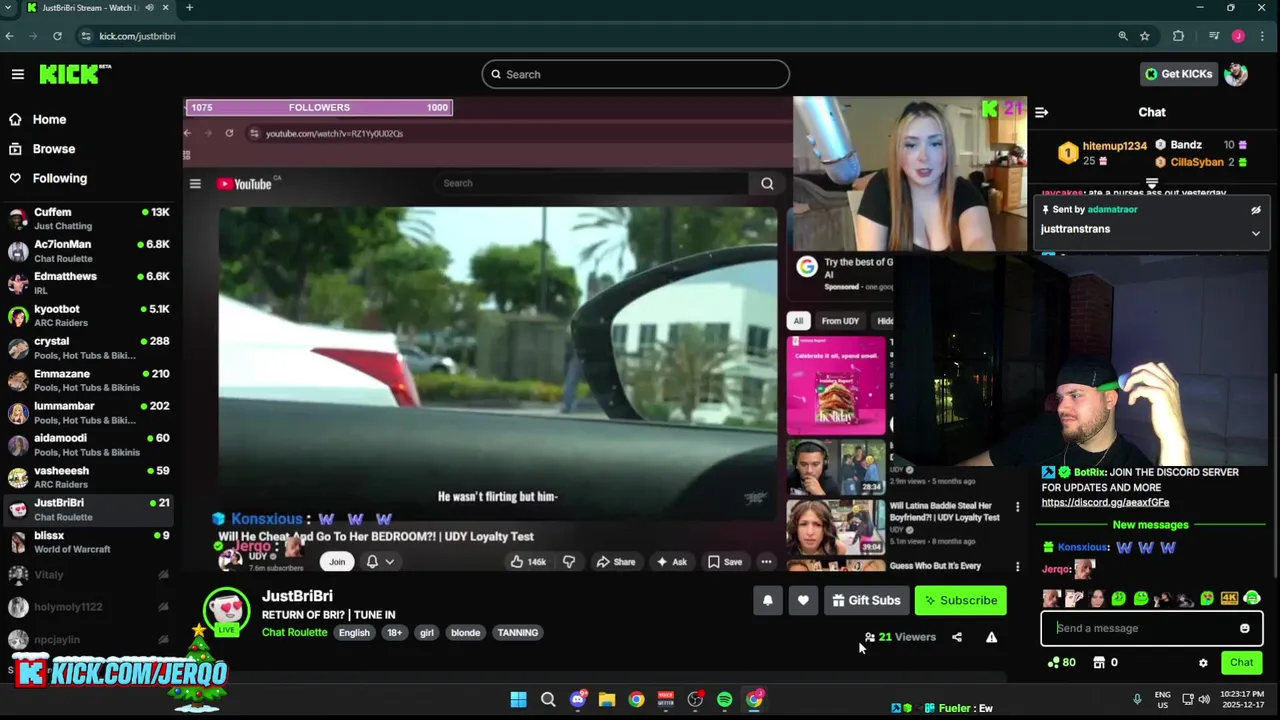Open Windows Start button in taskbar

tap(518, 700)
